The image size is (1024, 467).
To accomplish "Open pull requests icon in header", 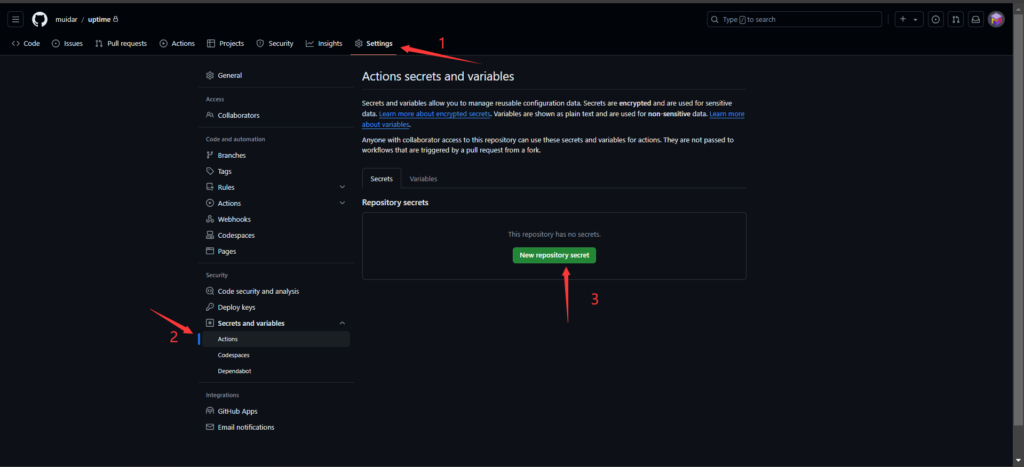I will [955, 20].
